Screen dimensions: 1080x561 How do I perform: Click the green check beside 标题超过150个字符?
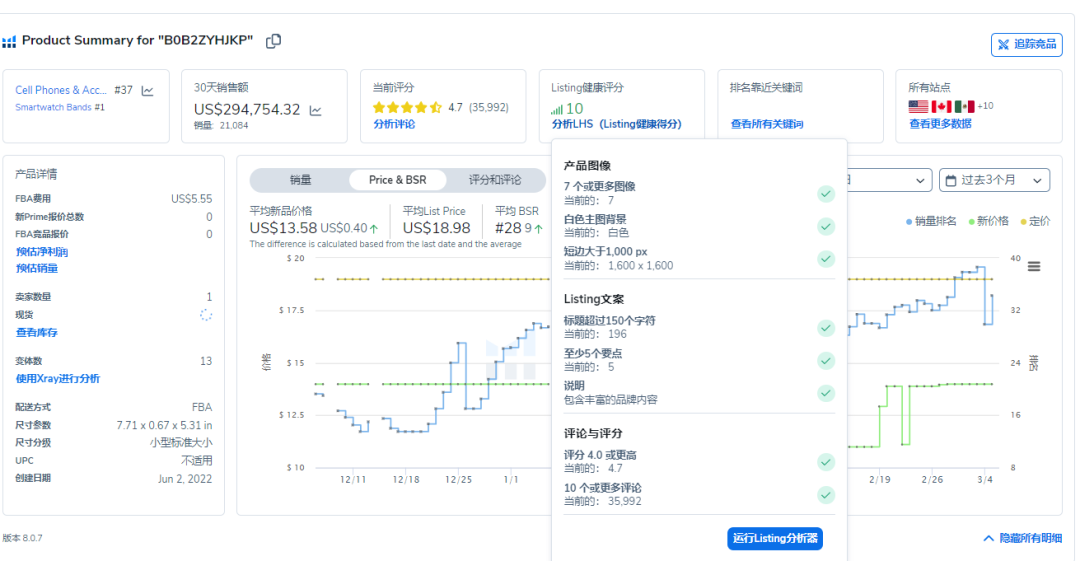pyautogui.click(x=826, y=328)
